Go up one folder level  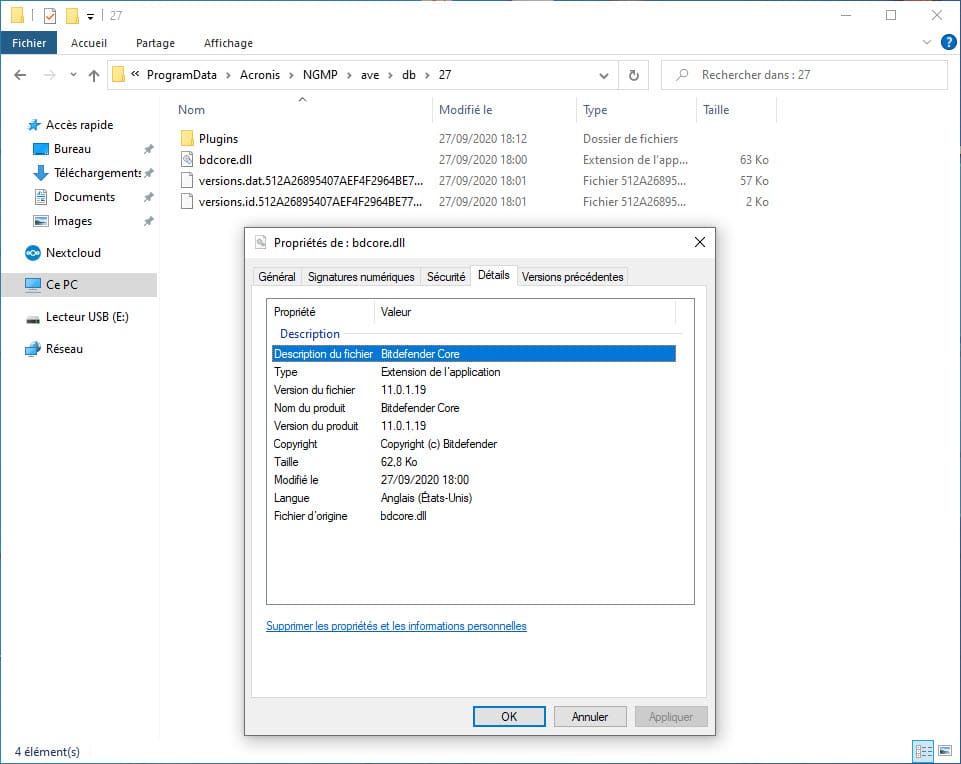(x=94, y=75)
